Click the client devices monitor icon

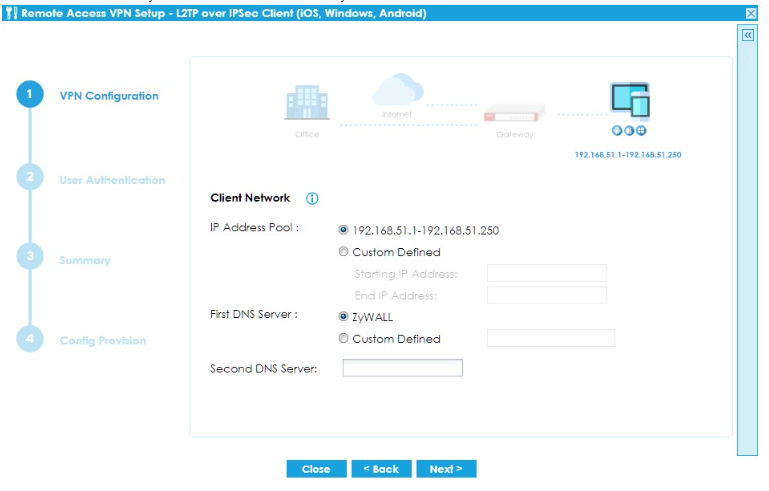(630, 103)
